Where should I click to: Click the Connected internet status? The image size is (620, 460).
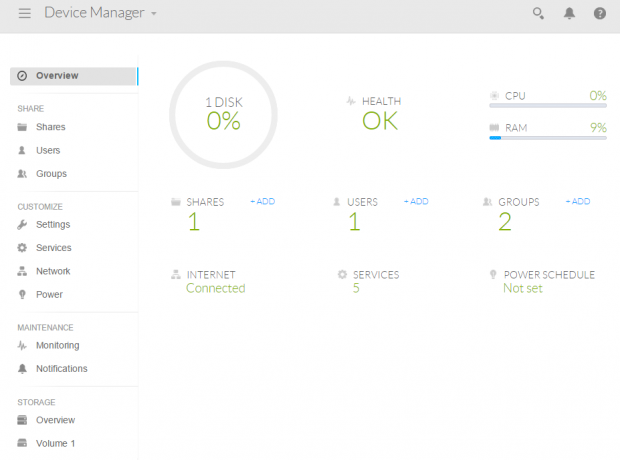[x=215, y=288]
